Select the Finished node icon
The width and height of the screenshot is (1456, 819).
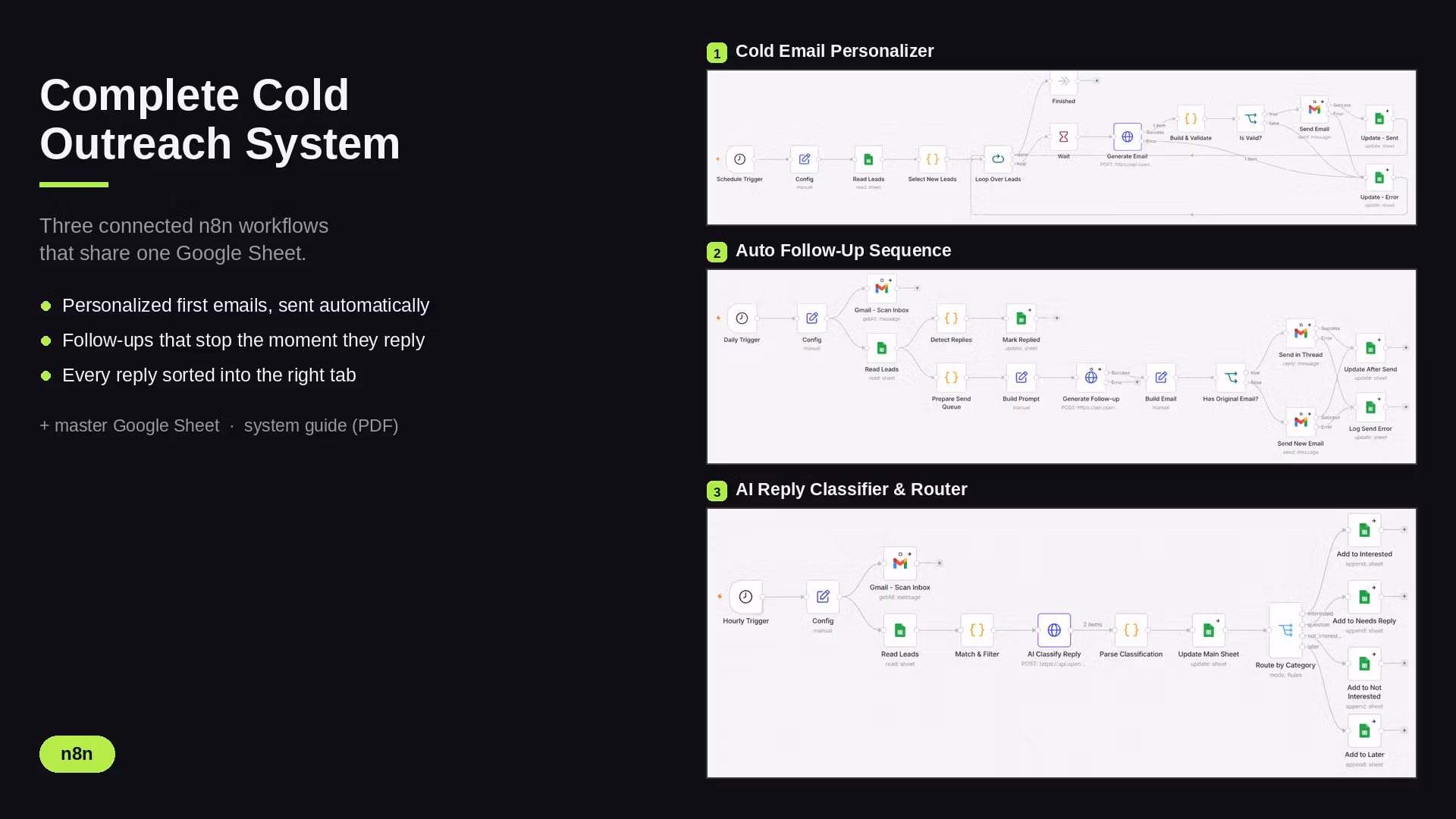coord(1063,82)
